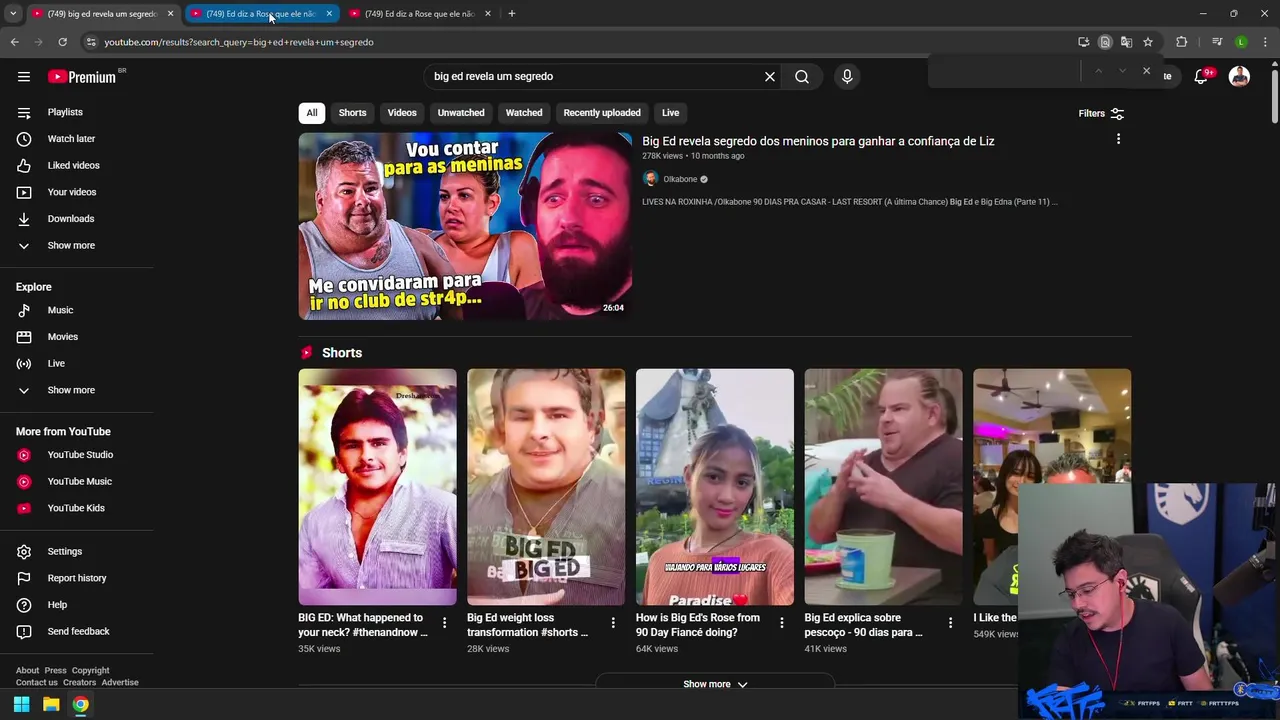The image size is (1280, 720).
Task: Open the Chrome tab search dropdown
Action: 13,14
